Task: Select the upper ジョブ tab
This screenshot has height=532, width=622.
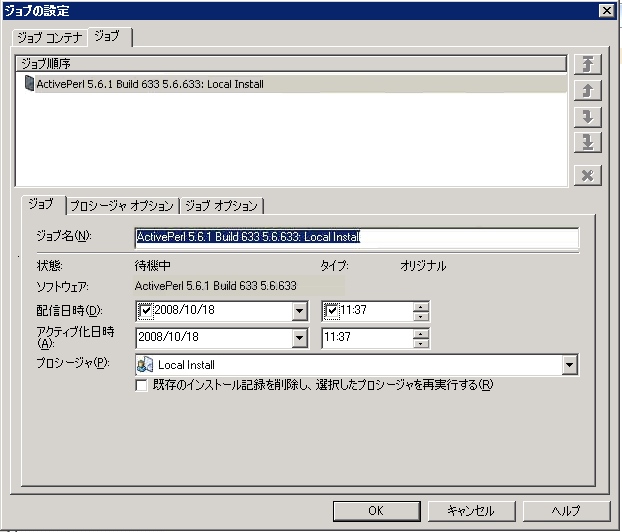Action: (109, 36)
